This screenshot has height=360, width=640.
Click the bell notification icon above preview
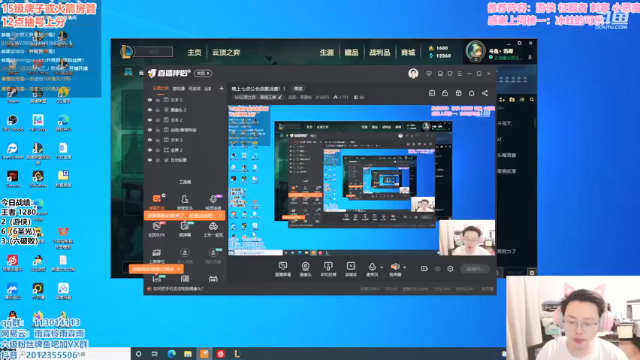pos(471,93)
